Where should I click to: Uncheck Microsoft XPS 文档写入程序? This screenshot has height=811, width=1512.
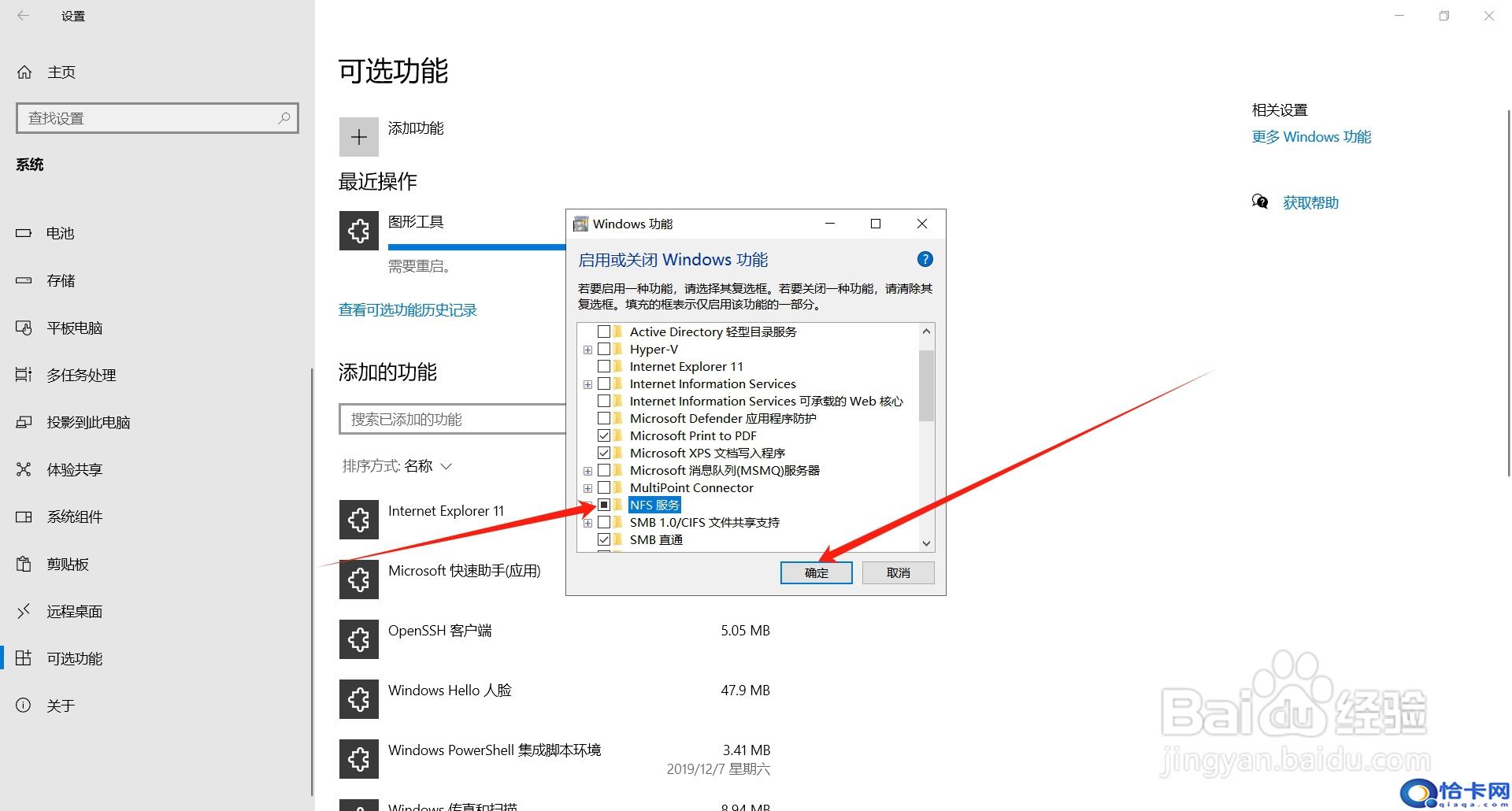[604, 453]
